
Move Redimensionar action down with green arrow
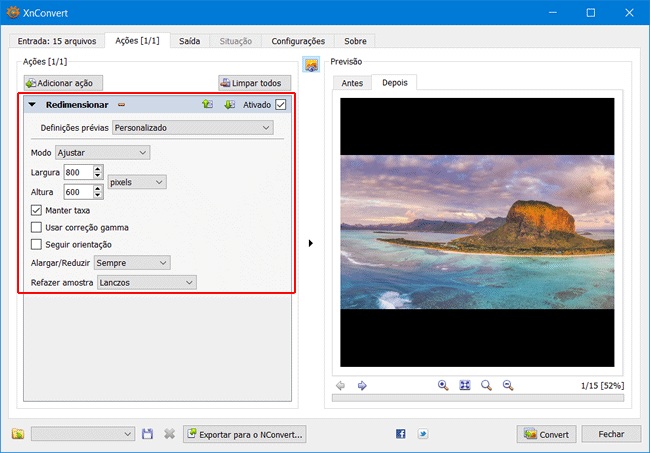coord(229,104)
